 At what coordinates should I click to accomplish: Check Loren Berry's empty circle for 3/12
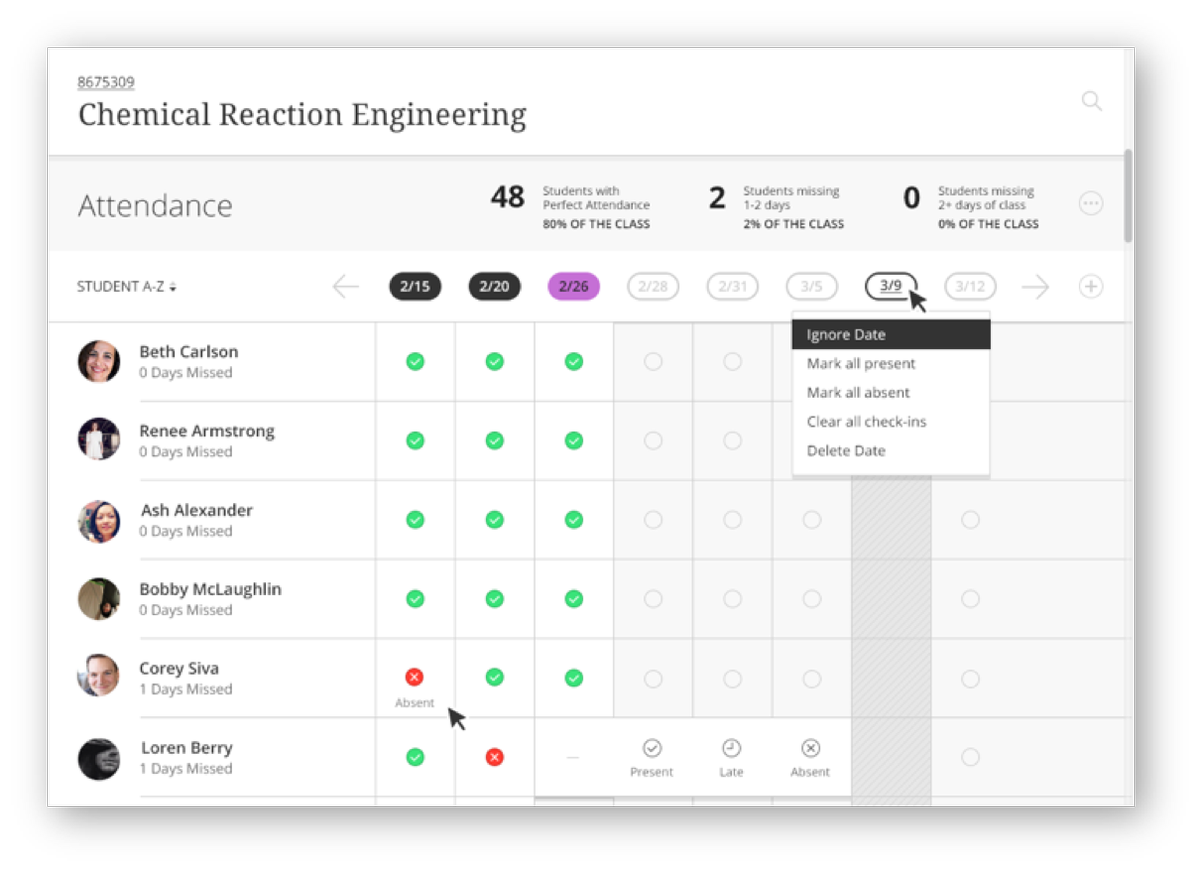970,757
